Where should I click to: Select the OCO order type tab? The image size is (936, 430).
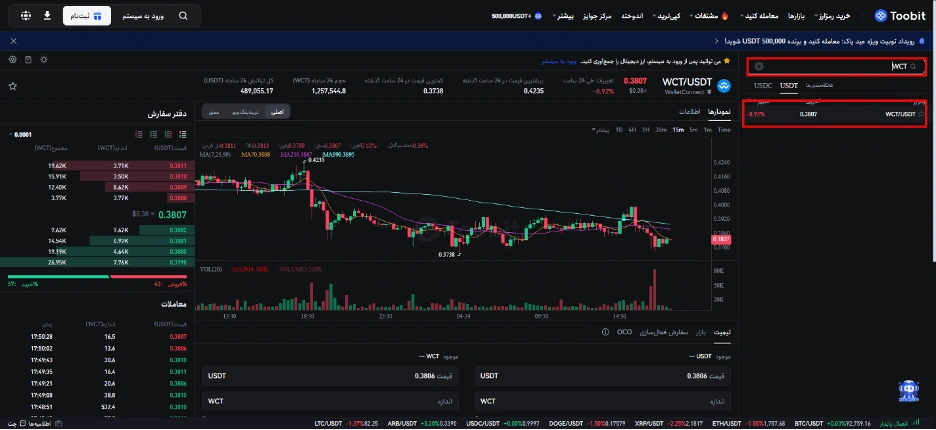625,331
